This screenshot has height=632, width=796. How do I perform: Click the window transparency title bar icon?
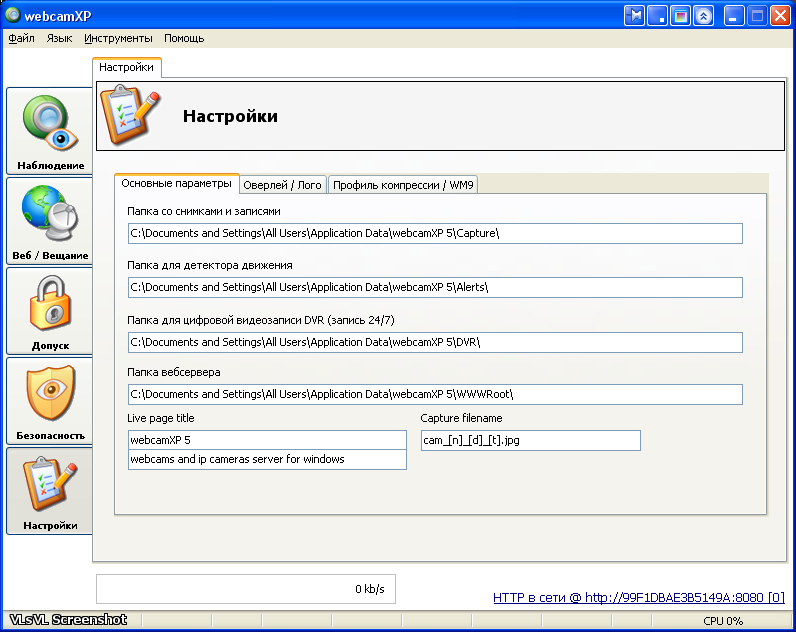point(680,16)
